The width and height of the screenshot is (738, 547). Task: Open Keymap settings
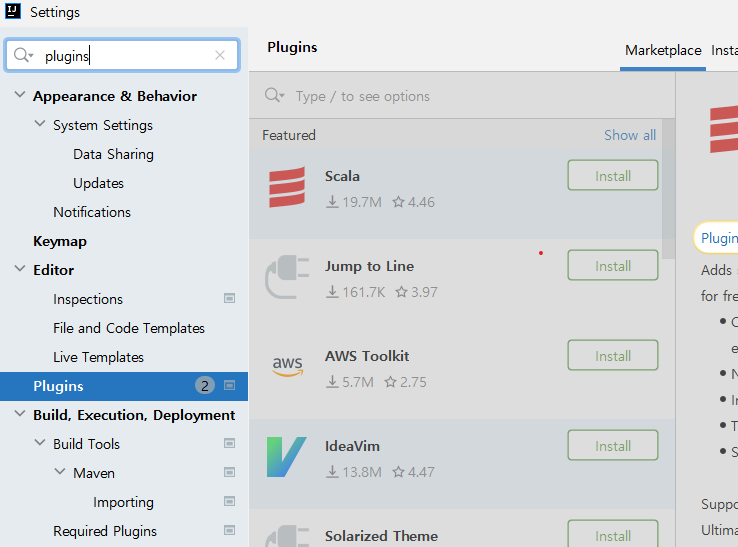tap(60, 241)
